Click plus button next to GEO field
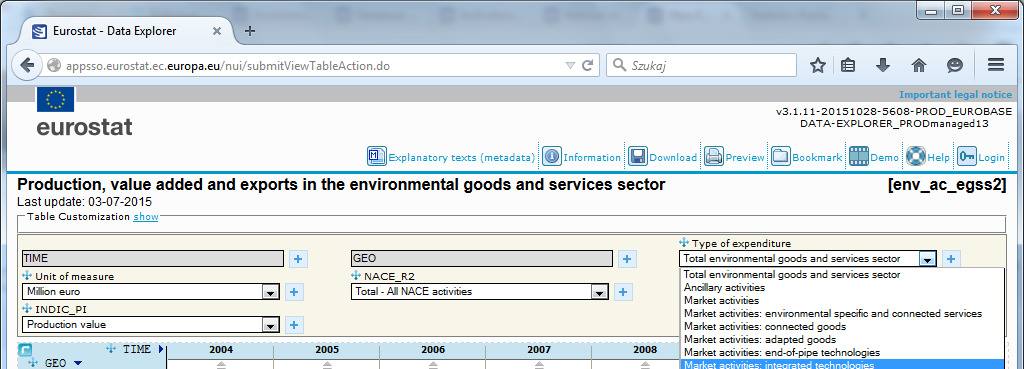The height and width of the screenshot is (369, 1024). (x=627, y=259)
